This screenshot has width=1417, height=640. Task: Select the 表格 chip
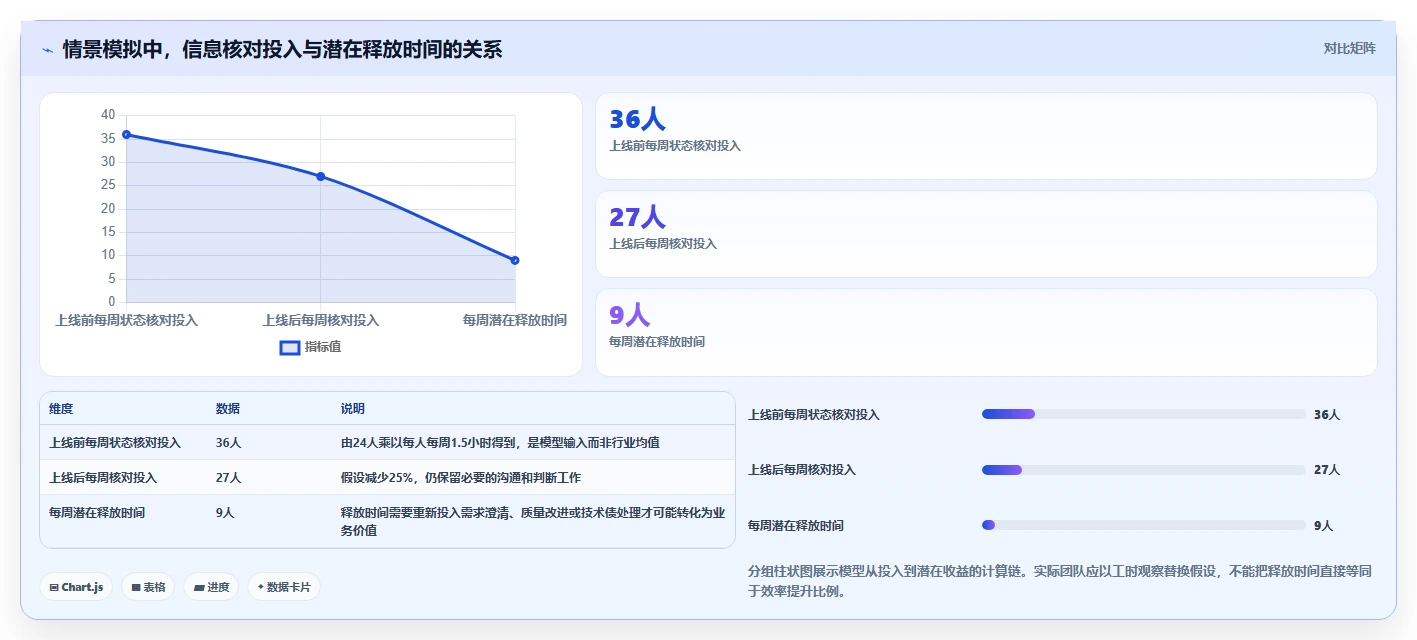(x=148, y=587)
